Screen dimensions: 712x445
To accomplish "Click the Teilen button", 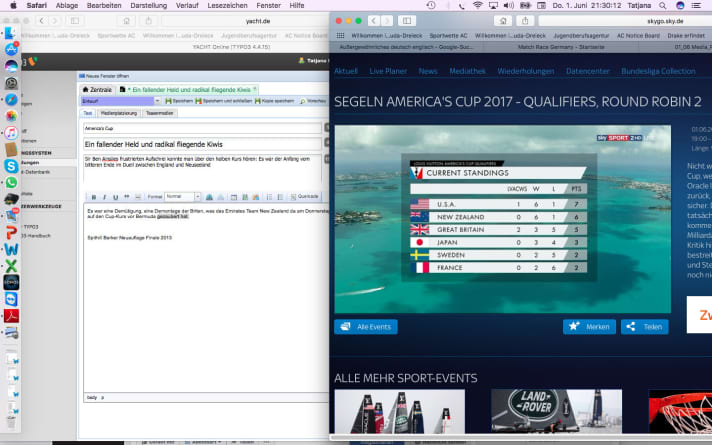I will click(x=644, y=326).
